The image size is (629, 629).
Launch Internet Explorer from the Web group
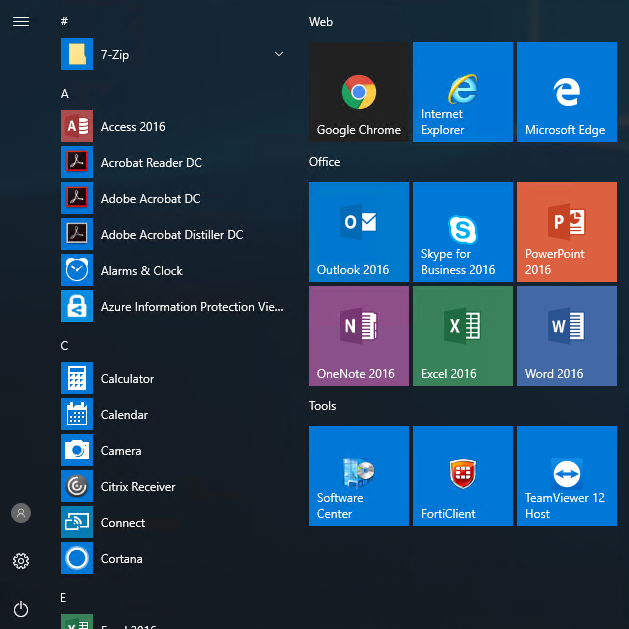pyautogui.click(x=462, y=92)
